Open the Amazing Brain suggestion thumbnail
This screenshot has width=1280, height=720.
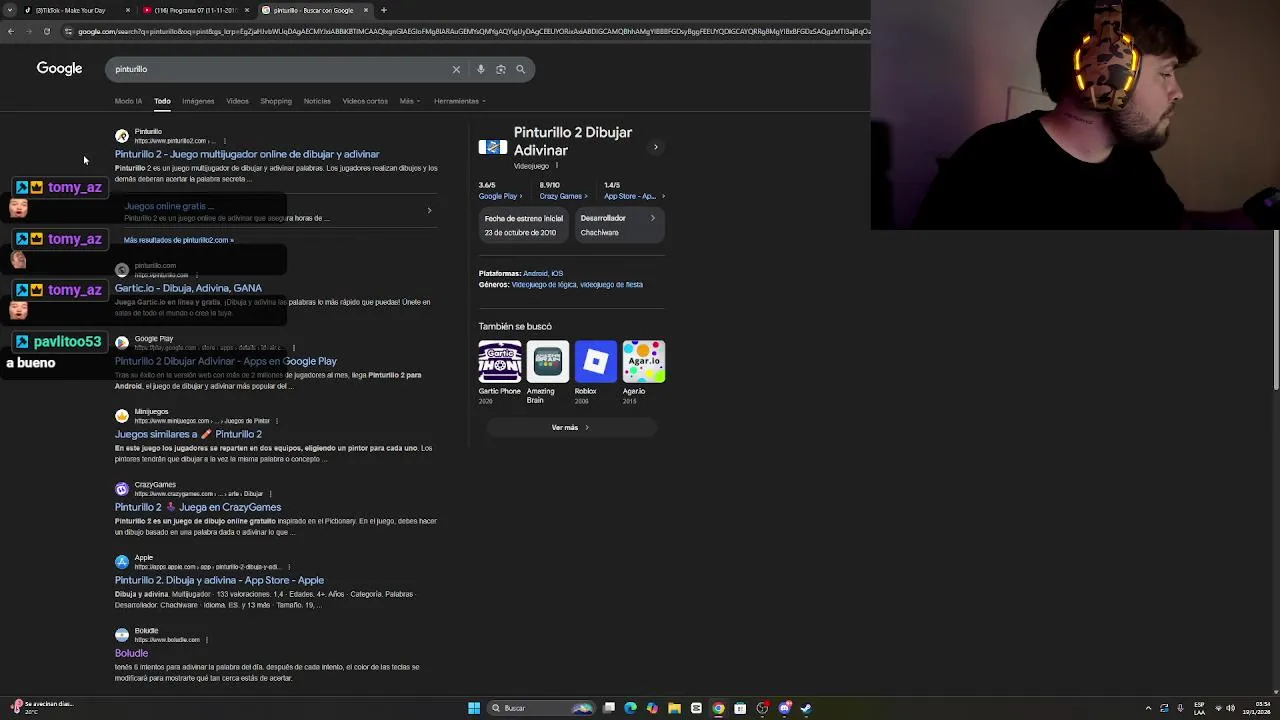[x=548, y=362]
